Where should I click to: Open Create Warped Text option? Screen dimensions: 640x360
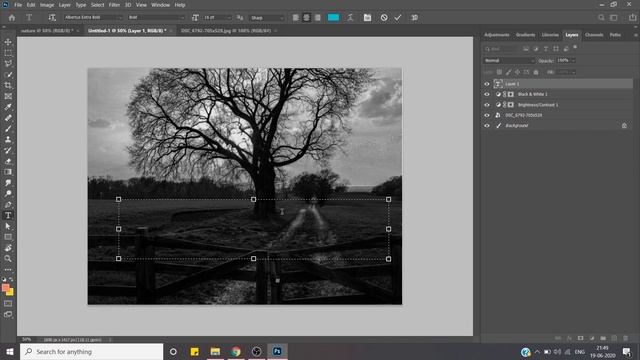[350, 18]
